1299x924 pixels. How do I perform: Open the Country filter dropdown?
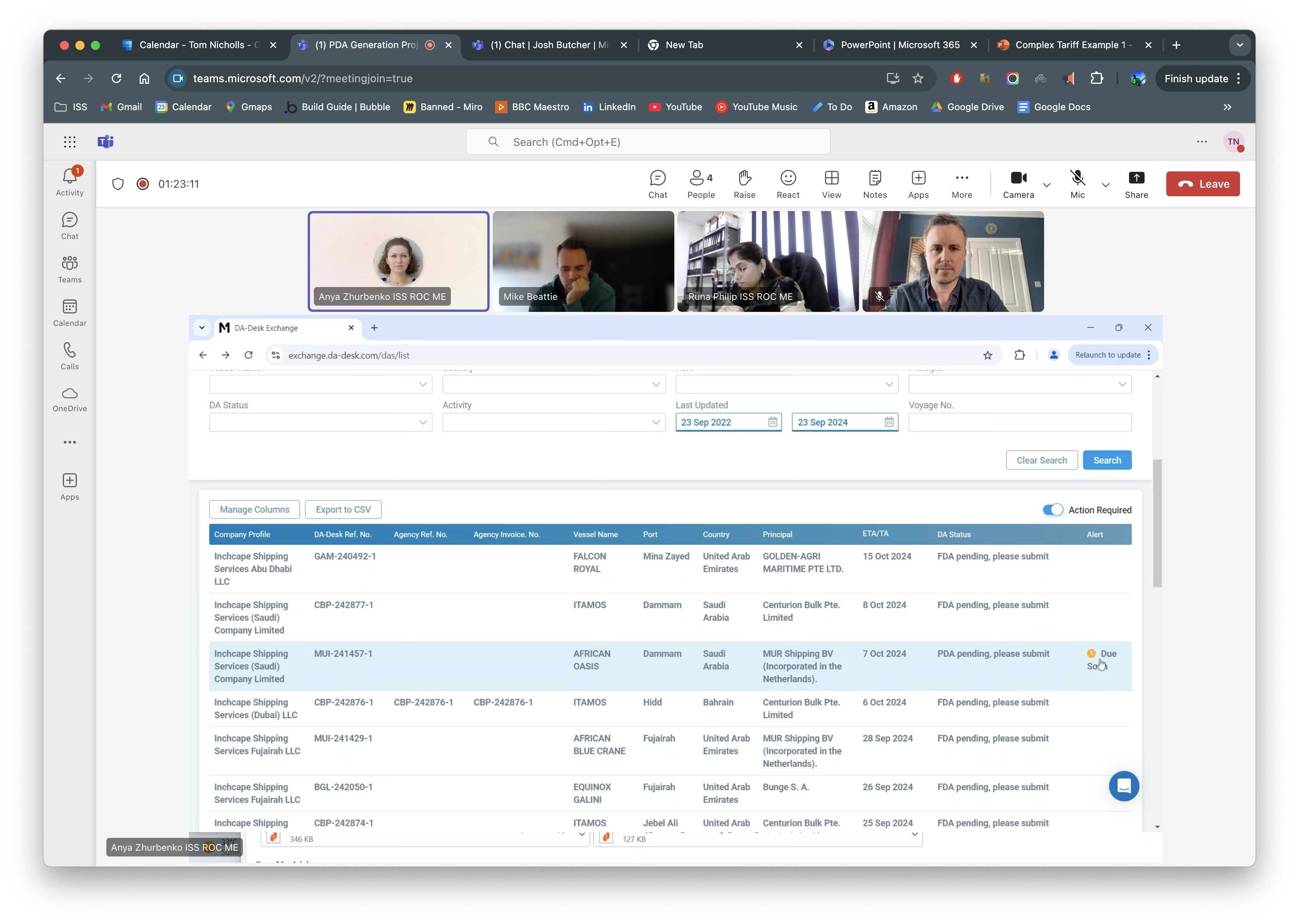pos(554,384)
